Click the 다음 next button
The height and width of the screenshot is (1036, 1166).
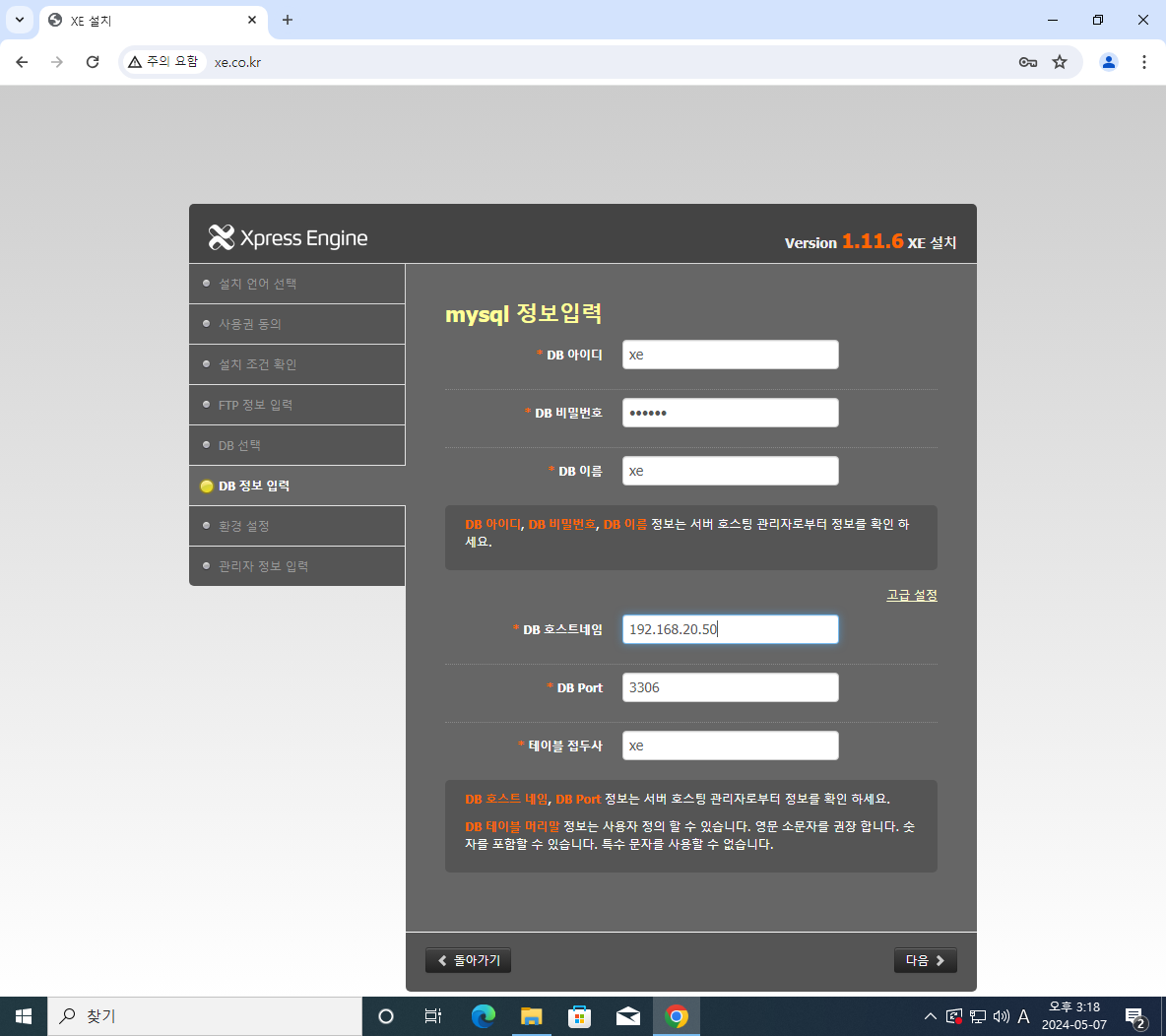coord(925,960)
